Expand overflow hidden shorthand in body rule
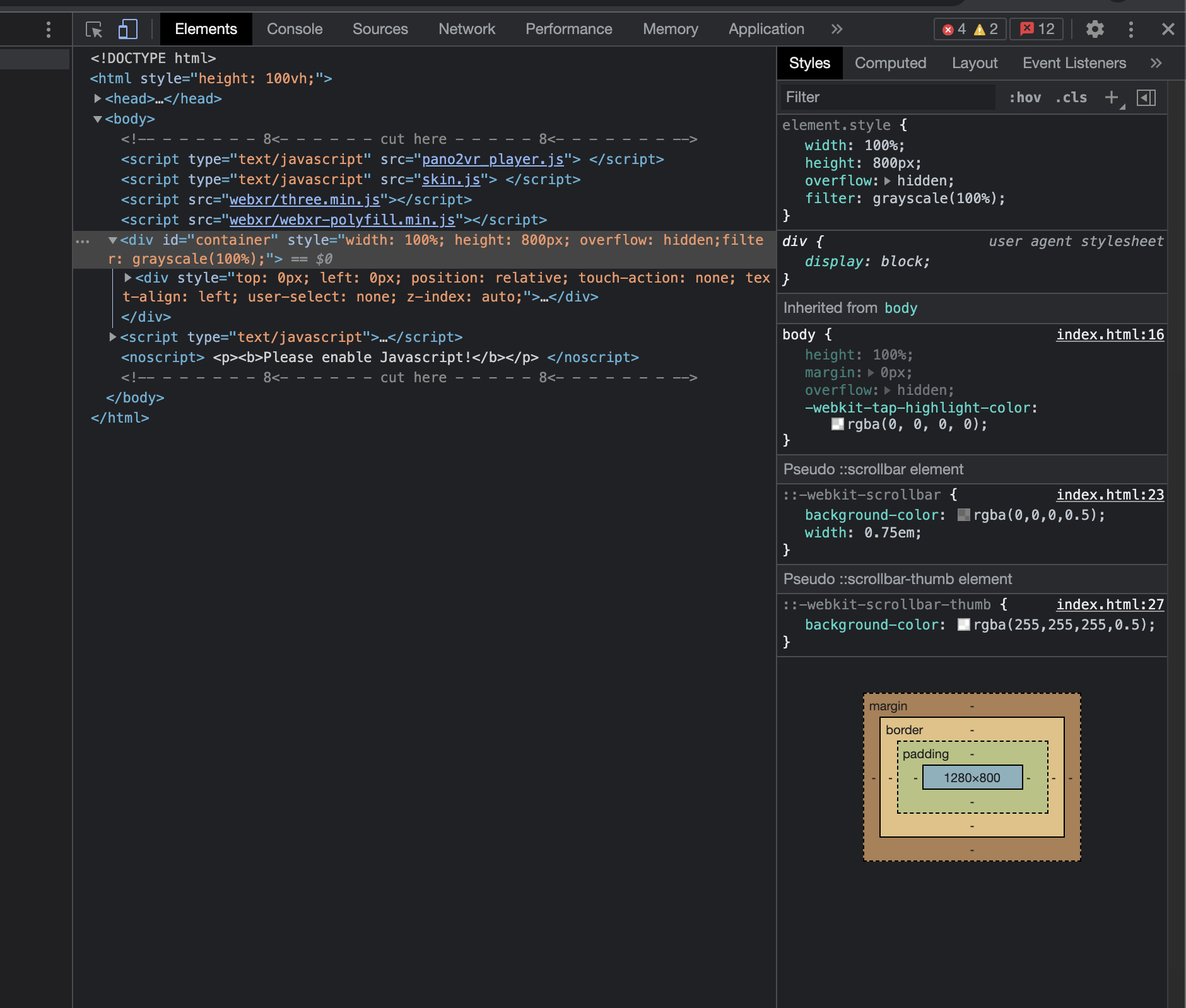Screen dimensions: 1186x1008 pos(887,390)
